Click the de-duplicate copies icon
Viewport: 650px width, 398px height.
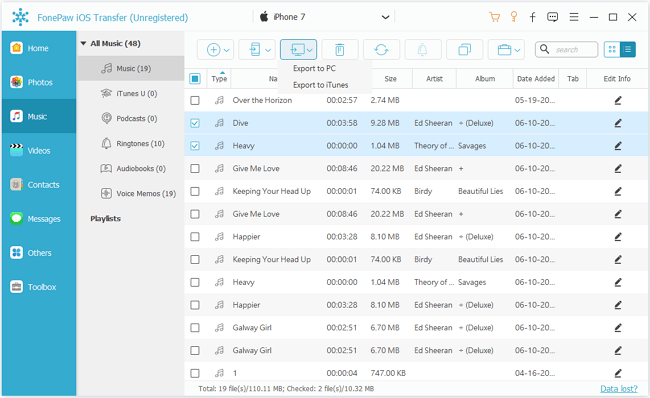464,50
